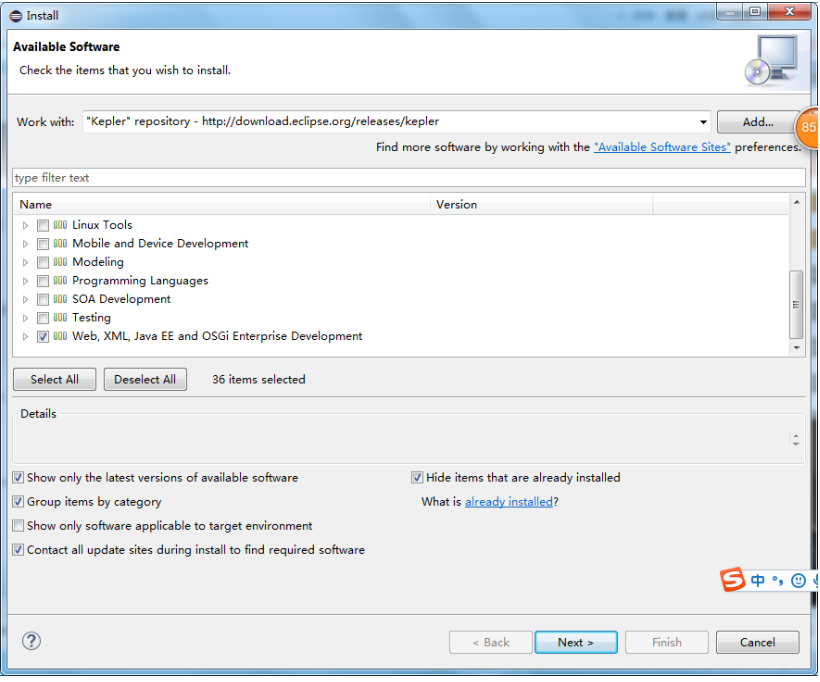The height and width of the screenshot is (682, 820).
Task: Select the Mobile and Device Development label
Action: 160,244
